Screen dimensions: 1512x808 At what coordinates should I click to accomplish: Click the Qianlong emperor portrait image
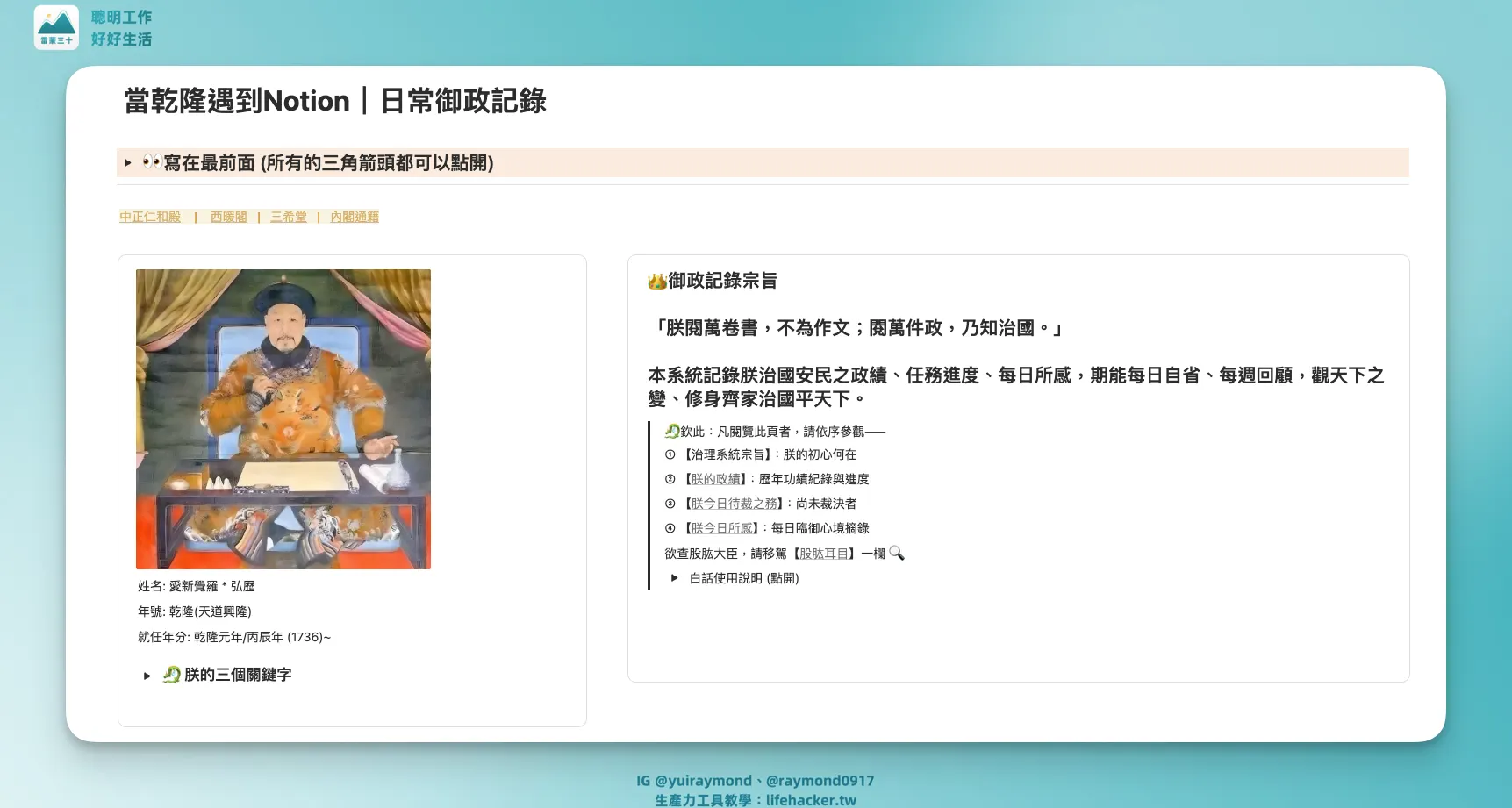pos(283,419)
